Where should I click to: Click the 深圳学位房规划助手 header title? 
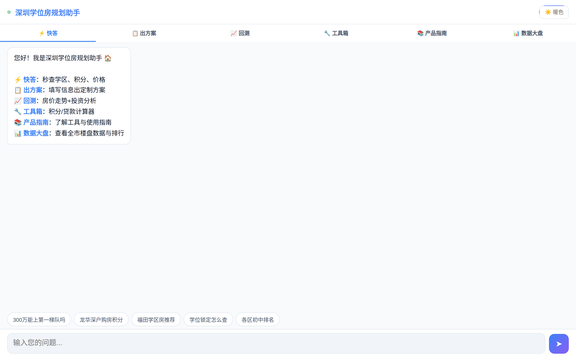coord(47,12)
